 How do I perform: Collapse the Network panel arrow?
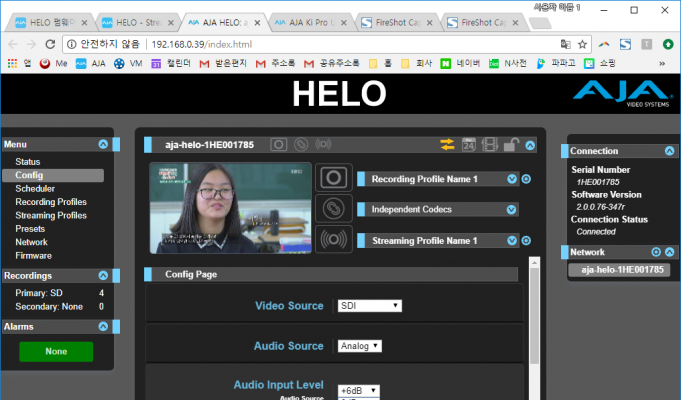point(669,252)
